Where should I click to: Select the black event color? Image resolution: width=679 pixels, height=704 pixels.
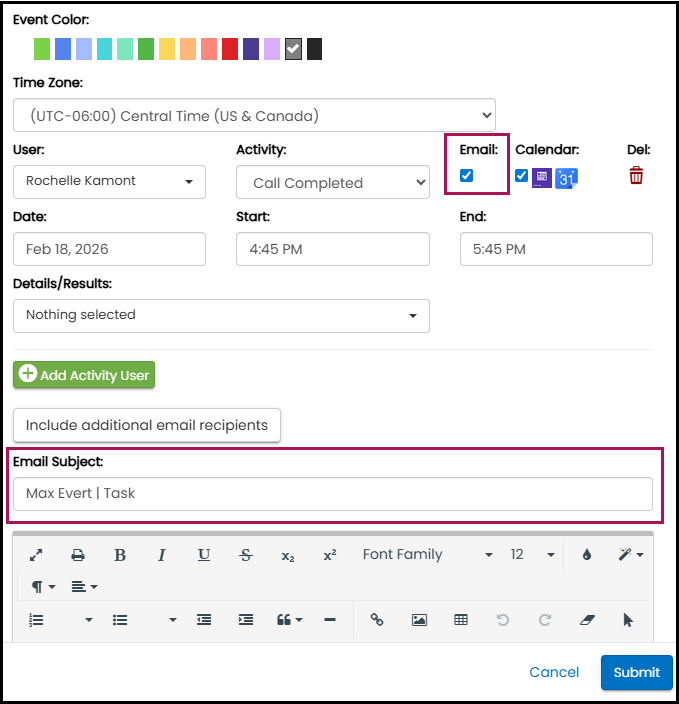(x=314, y=49)
